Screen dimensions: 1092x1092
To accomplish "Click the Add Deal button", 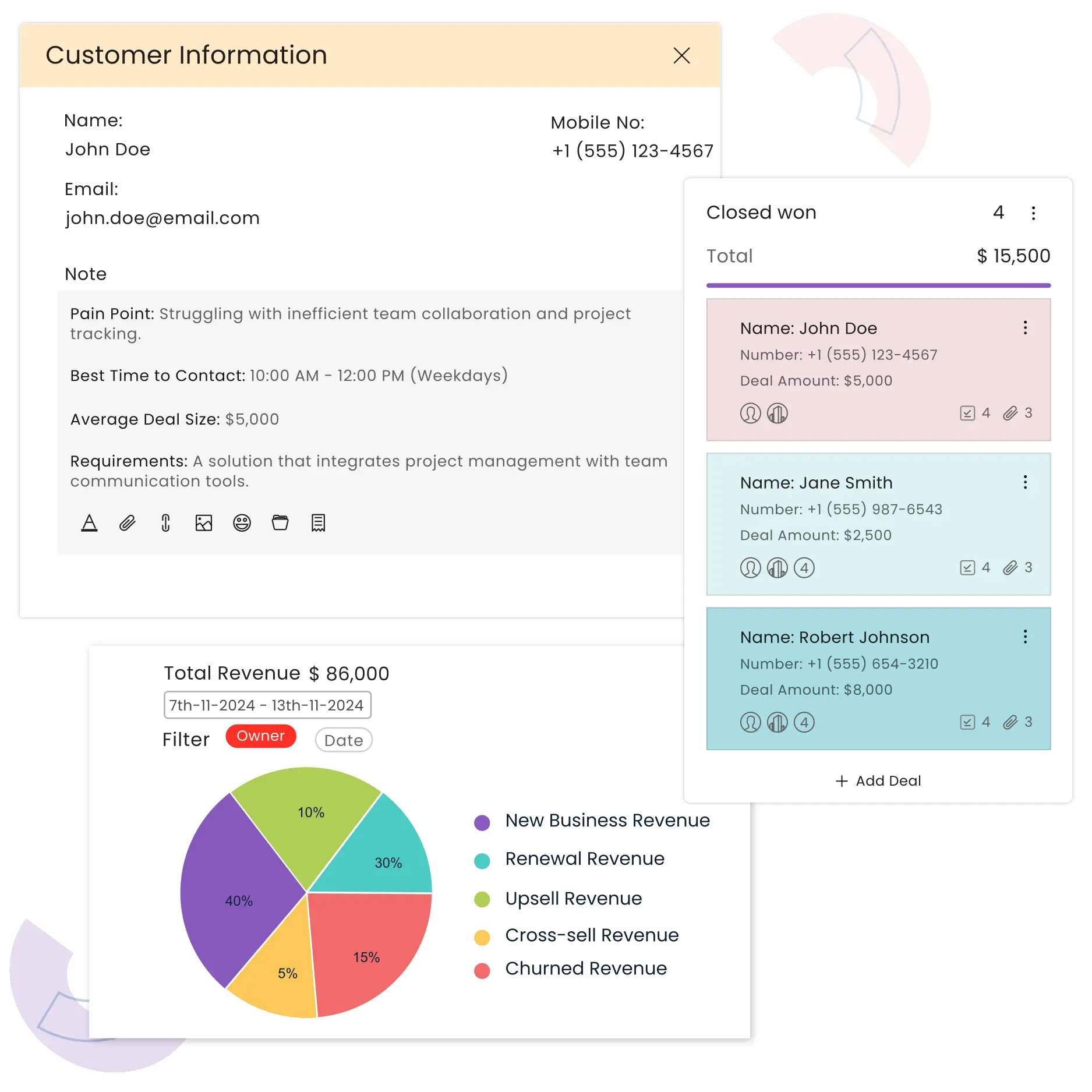I will (x=878, y=781).
